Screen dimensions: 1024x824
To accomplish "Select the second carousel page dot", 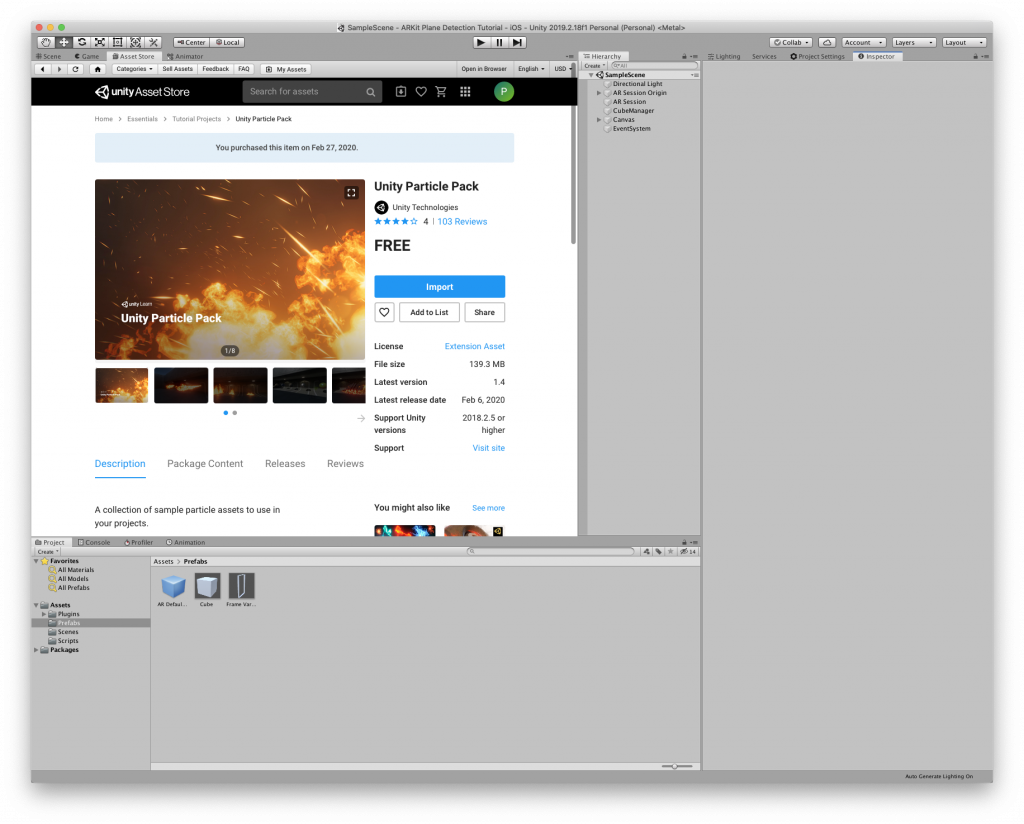I will tap(235, 413).
